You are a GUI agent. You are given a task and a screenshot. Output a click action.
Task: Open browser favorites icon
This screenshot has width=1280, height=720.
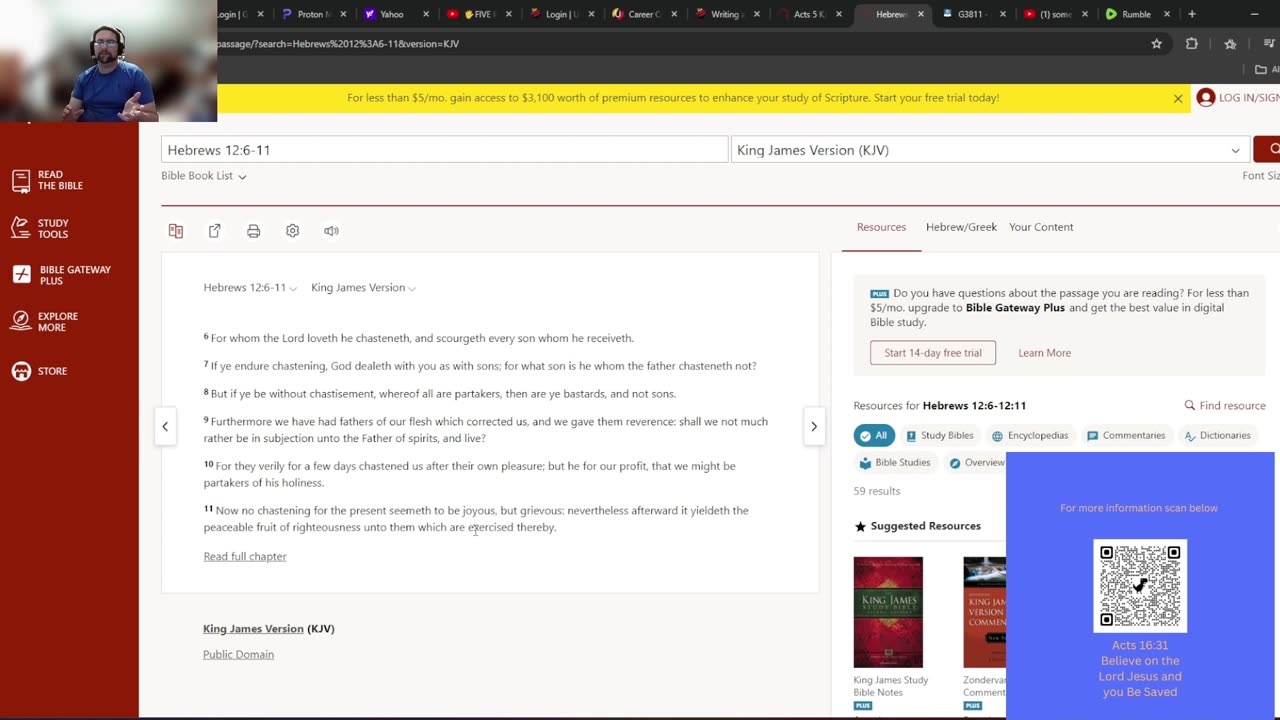1230,44
